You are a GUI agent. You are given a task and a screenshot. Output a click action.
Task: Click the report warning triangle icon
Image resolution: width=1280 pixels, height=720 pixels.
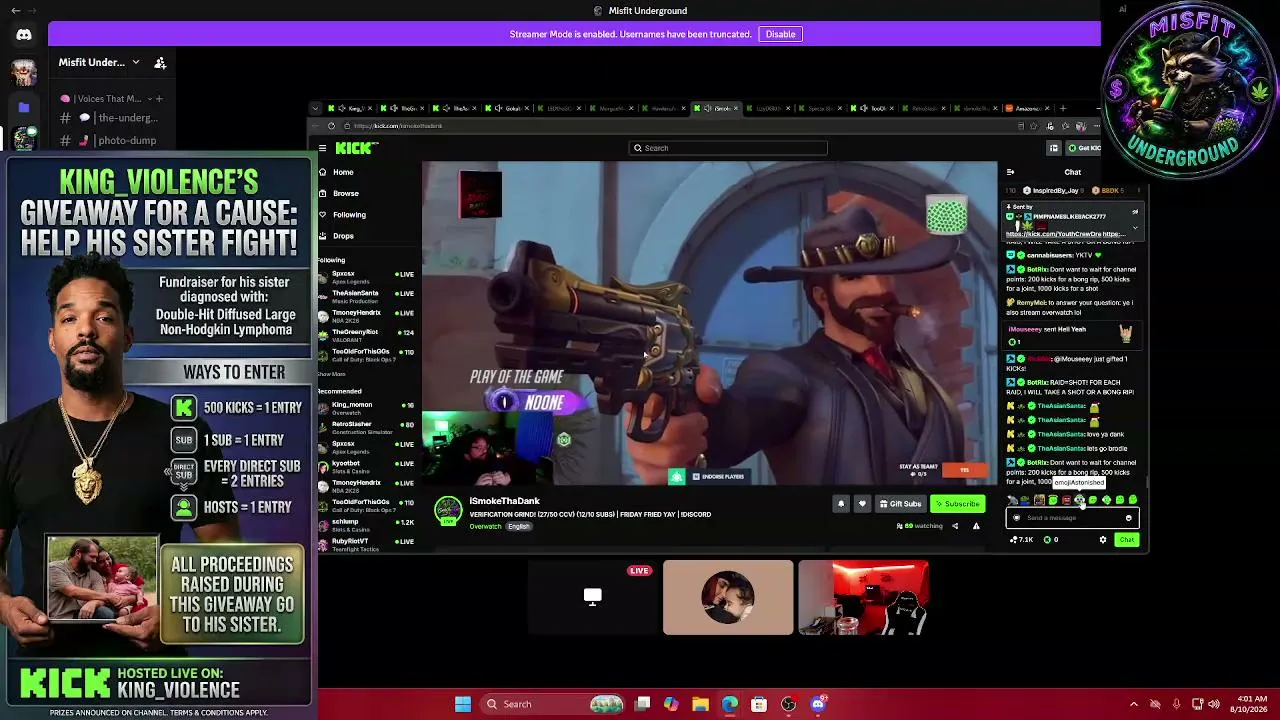click(x=976, y=526)
